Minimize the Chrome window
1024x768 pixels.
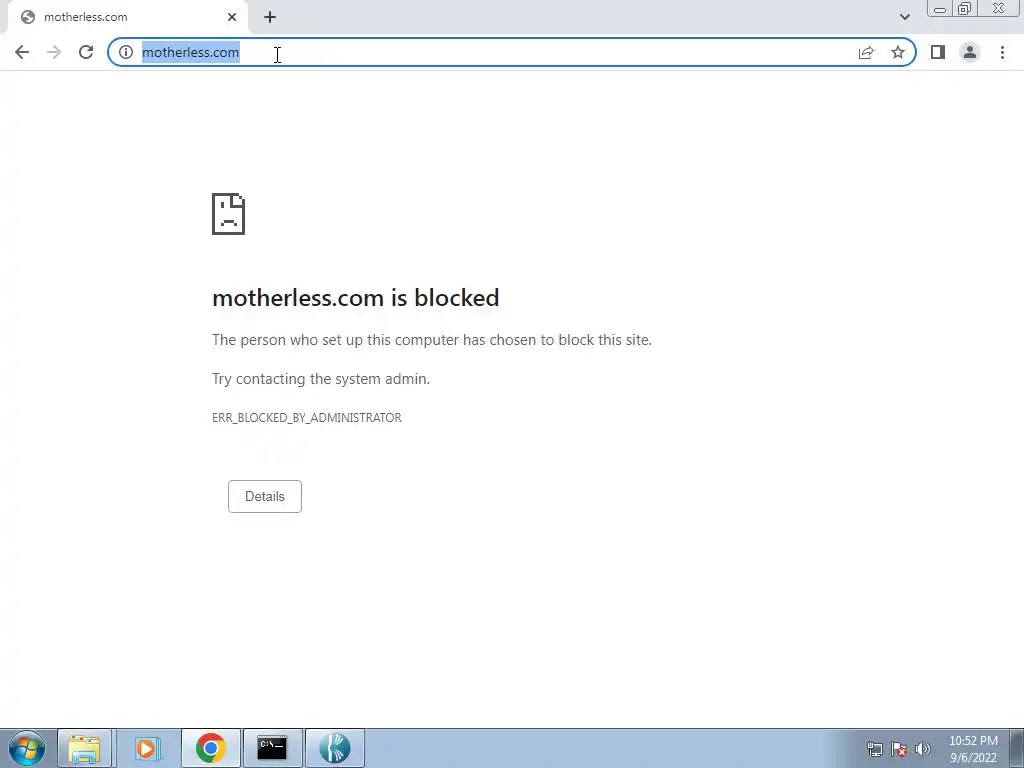point(940,9)
